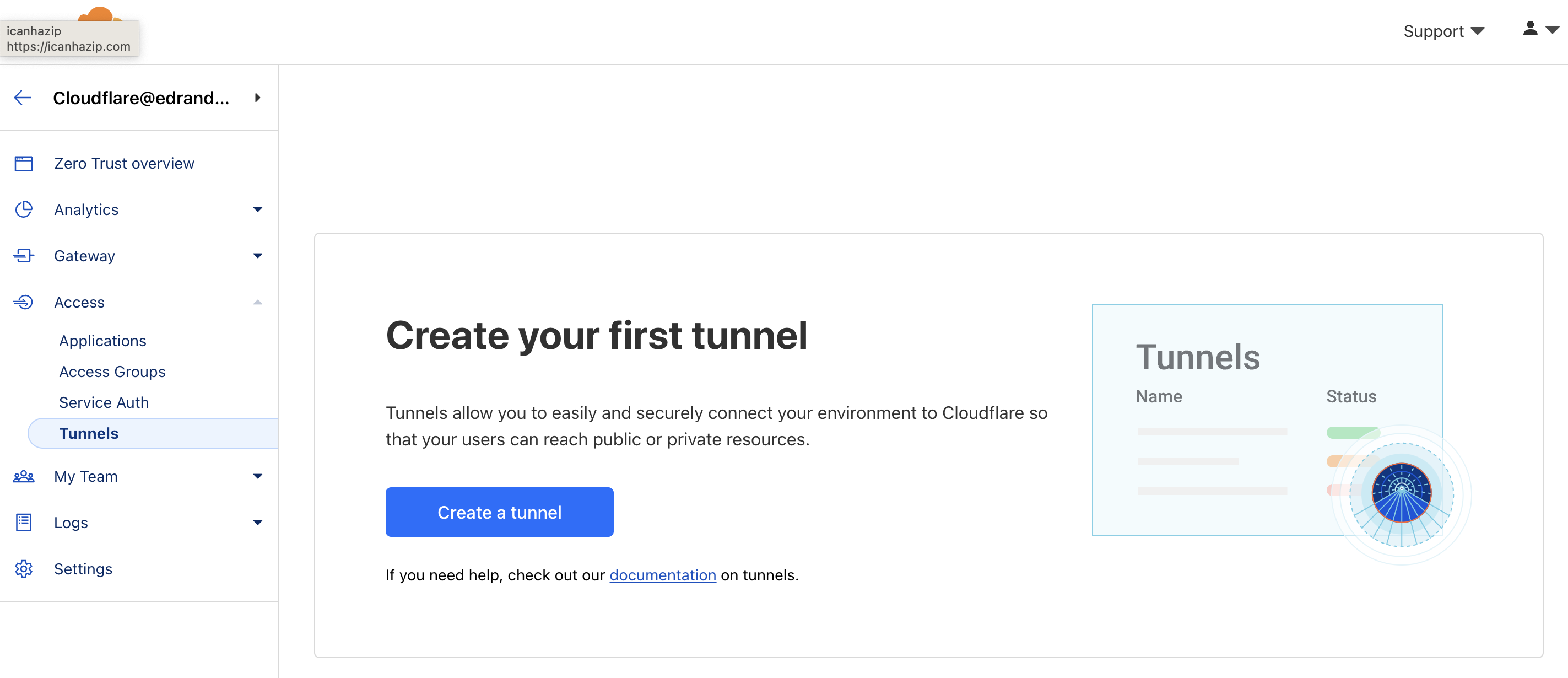The width and height of the screenshot is (1568, 678).
Task: Click the Access arrow-circle icon
Action: tap(24, 302)
